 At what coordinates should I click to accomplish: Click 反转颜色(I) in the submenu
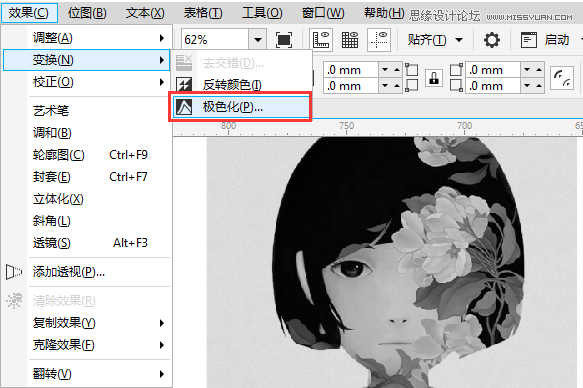point(242,85)
